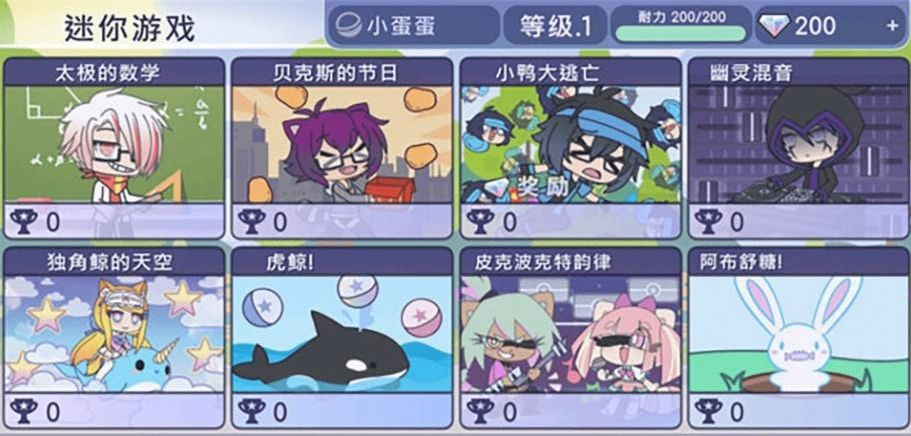Click trophy icon under 太极的数学
This screenshot has width=911, height=436.
pos(23,221)
